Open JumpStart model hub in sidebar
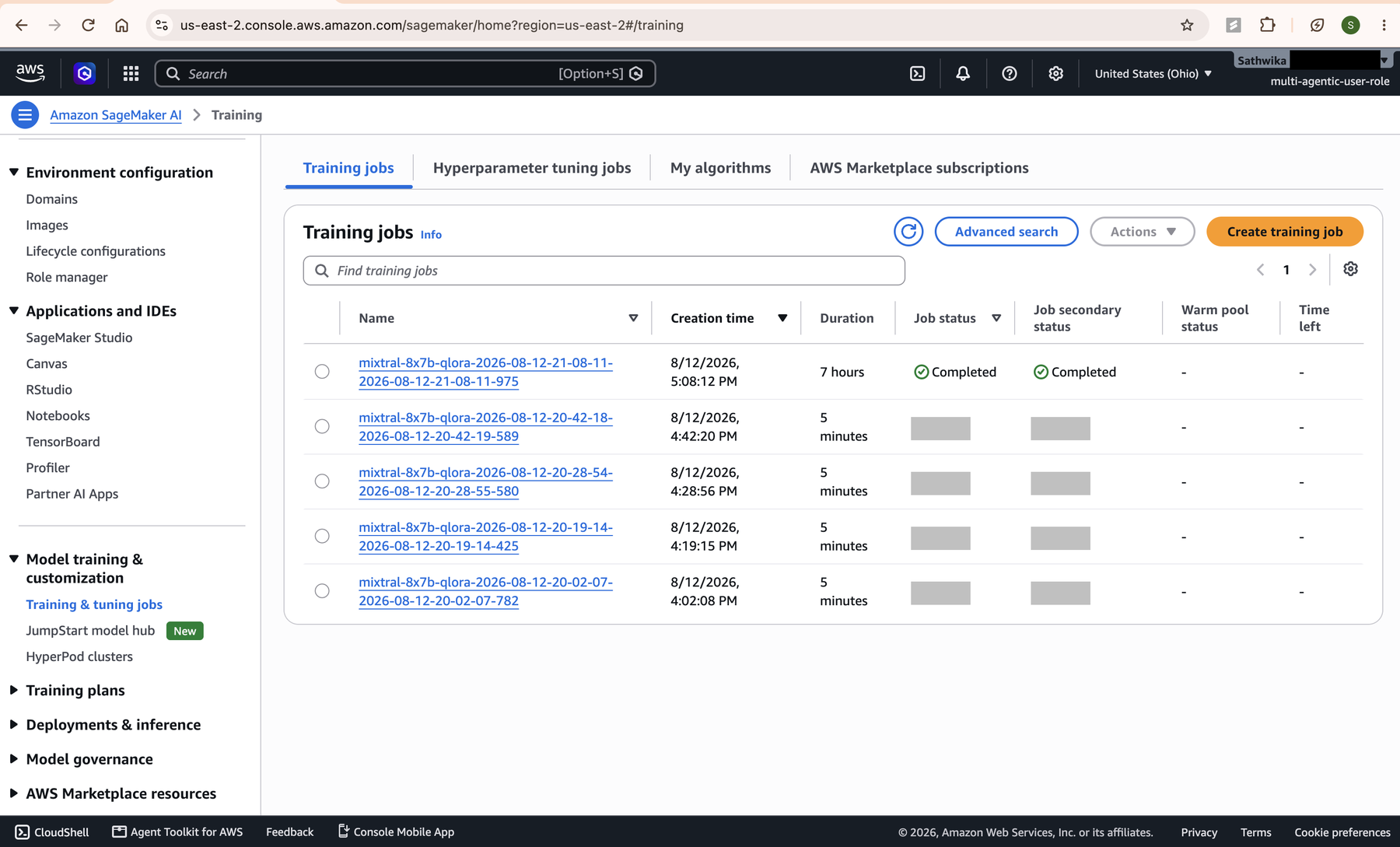This screenshot has height=847, width=1400. click(90, 631)
